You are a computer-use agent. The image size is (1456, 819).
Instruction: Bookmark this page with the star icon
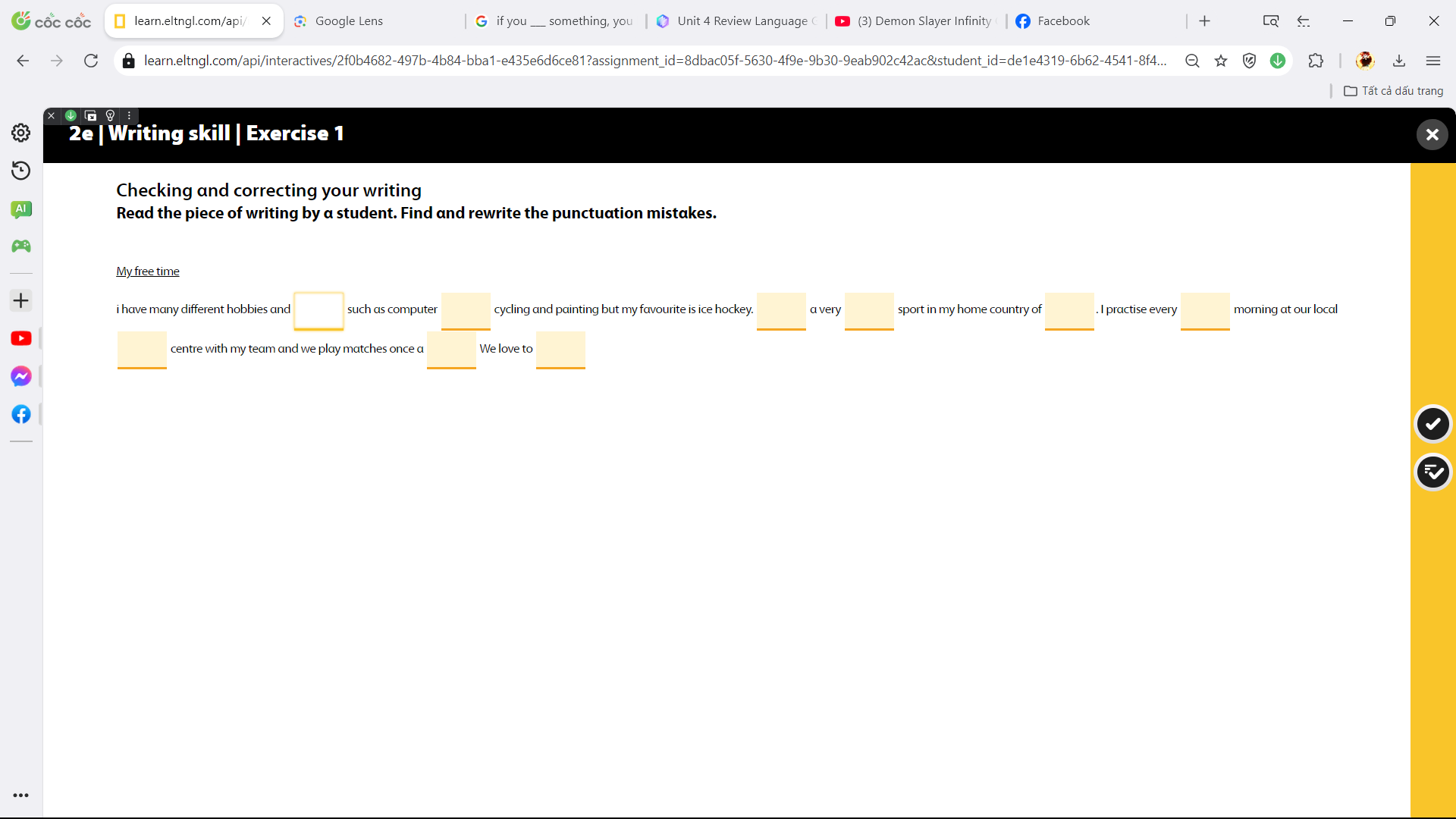(1221, 61)
